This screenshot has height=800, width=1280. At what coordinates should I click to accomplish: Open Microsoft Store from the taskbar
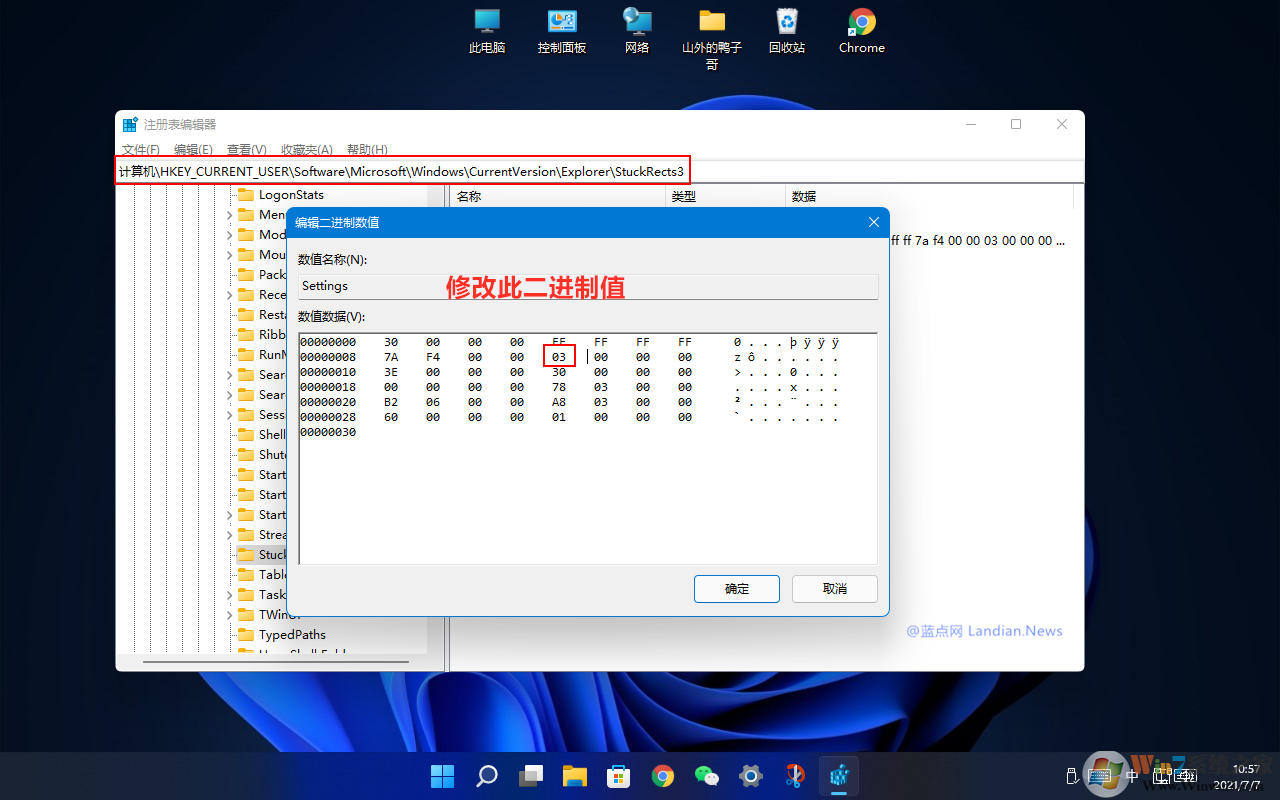click(618, 775)
